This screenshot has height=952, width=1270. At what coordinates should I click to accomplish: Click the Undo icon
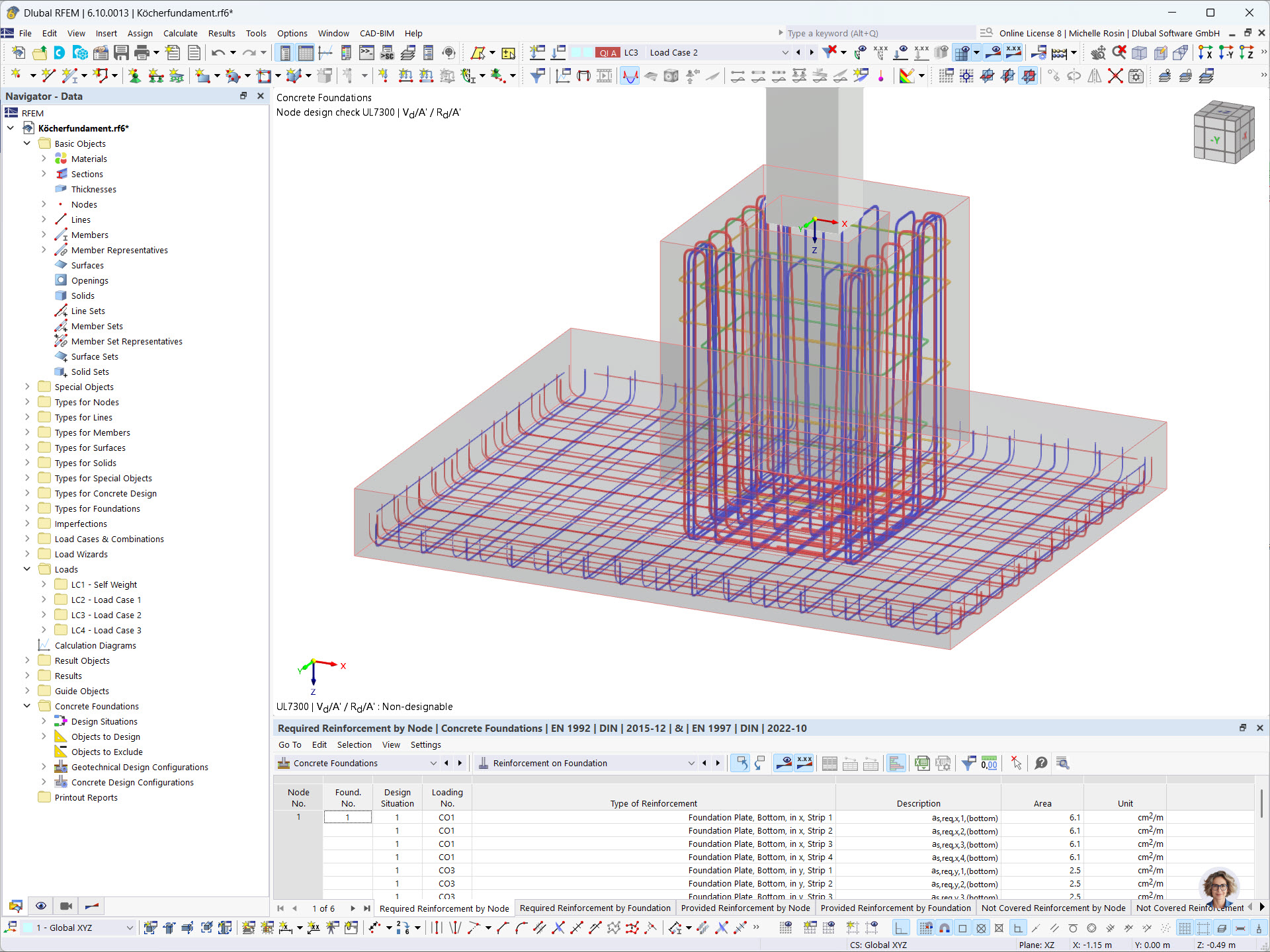[218, 53]
